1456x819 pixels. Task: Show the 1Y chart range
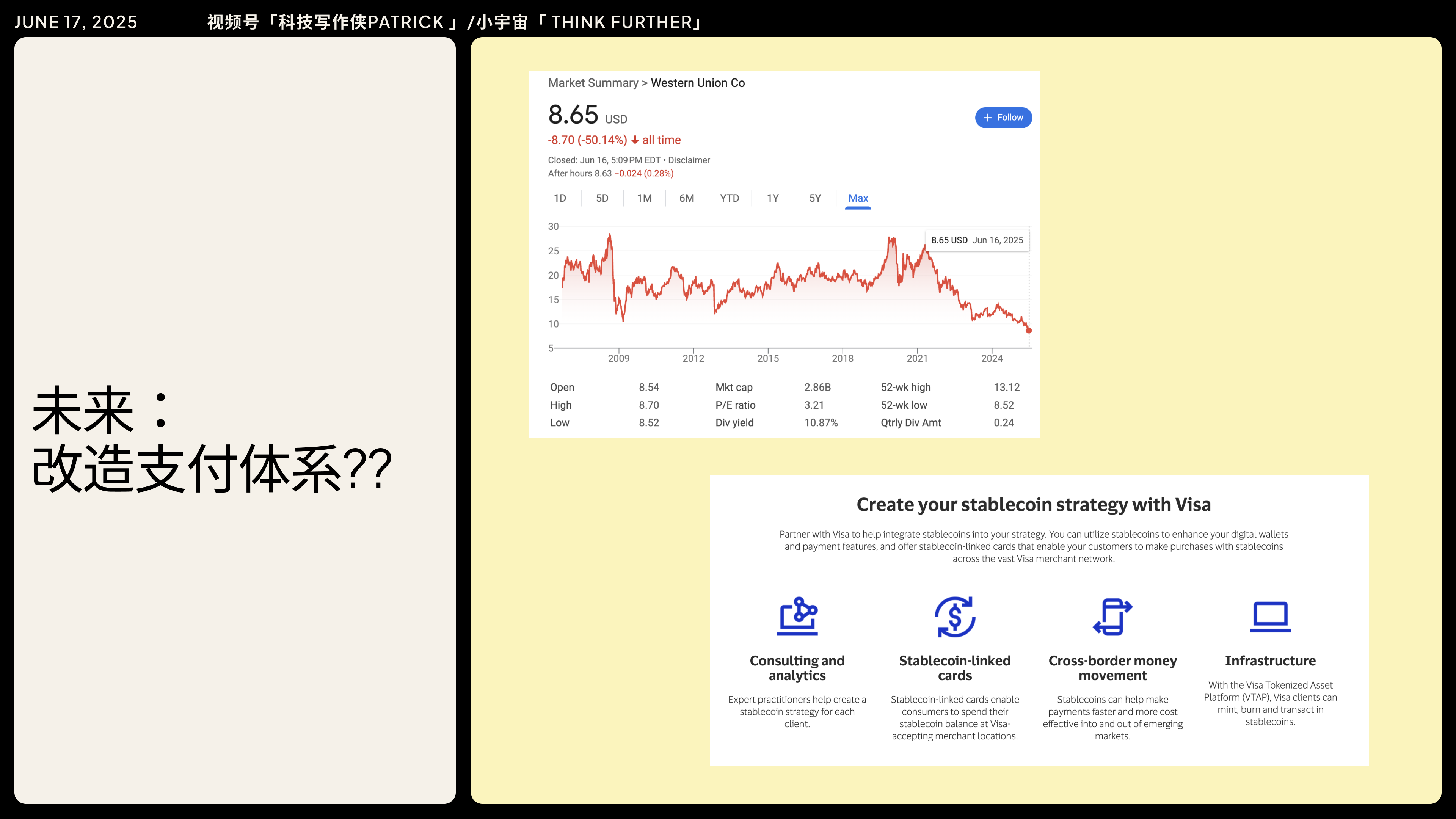pyautogui.click(x=773, y=198)
